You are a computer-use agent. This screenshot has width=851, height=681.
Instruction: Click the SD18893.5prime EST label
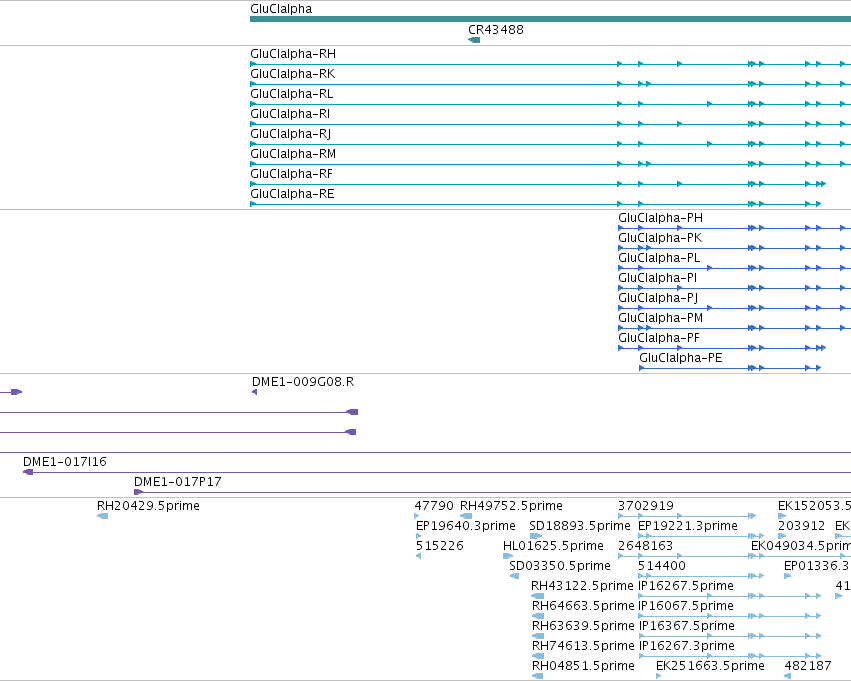tap(580, 526)
